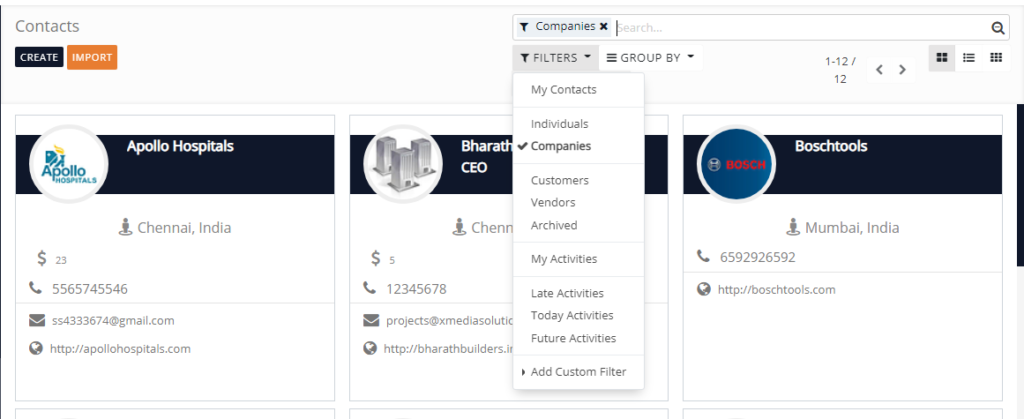Click the 1-12 / 12 pager text
Viewport: 1024px width, 419px height.
pos(840,70)
